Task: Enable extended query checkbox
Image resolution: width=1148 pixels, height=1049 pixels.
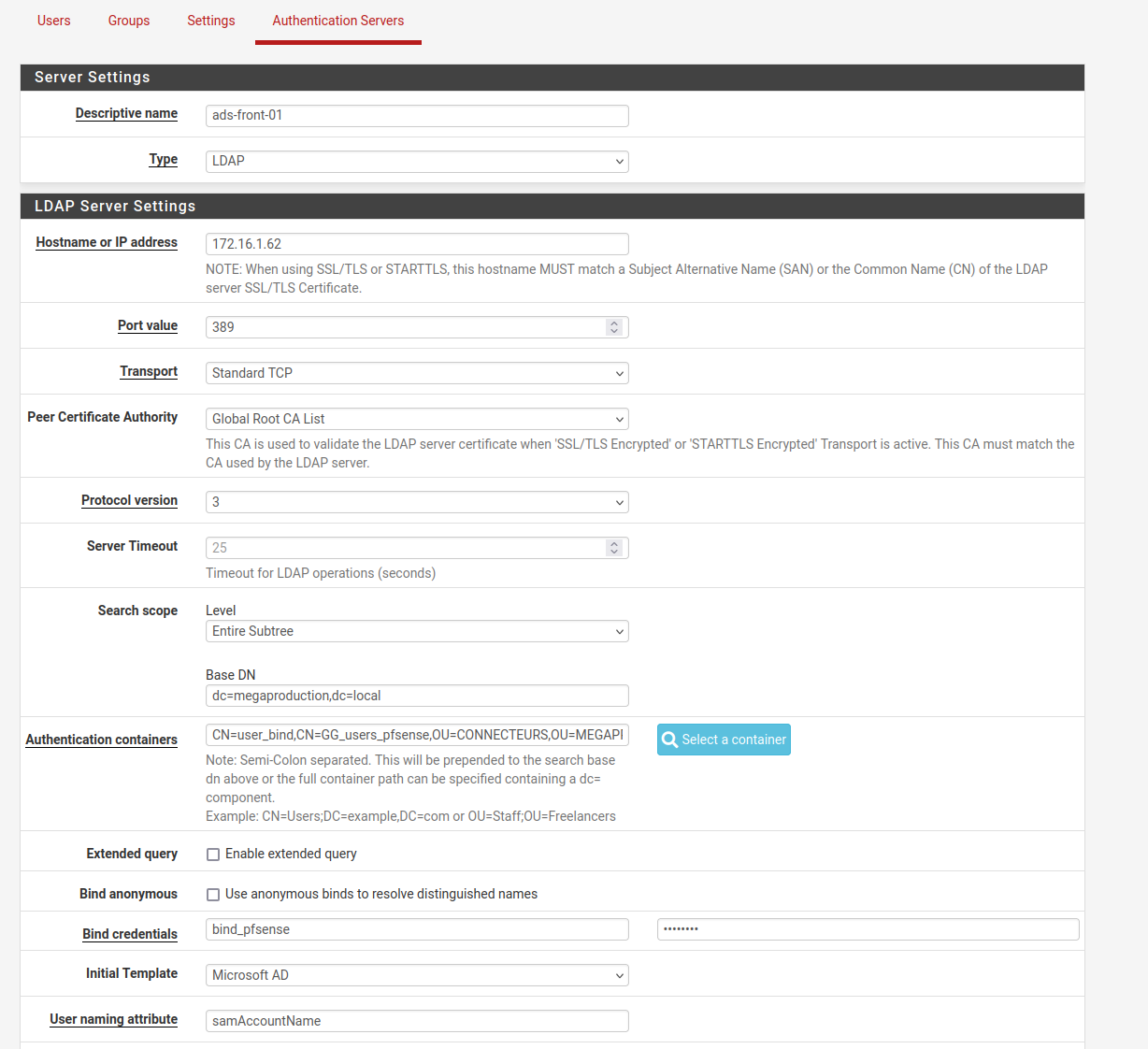Action: 213,855
